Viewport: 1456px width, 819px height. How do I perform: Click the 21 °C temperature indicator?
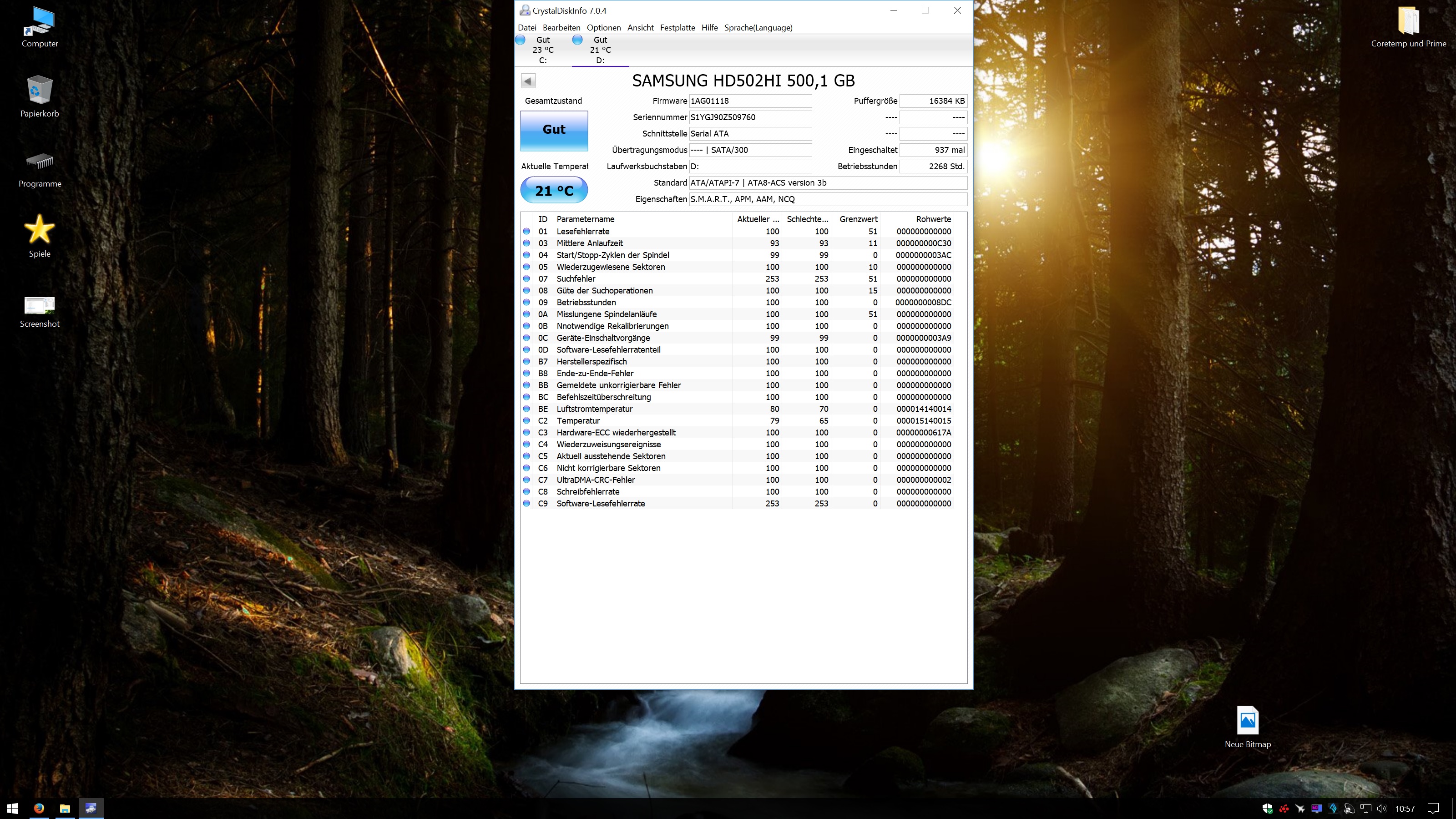pos(553,191)
